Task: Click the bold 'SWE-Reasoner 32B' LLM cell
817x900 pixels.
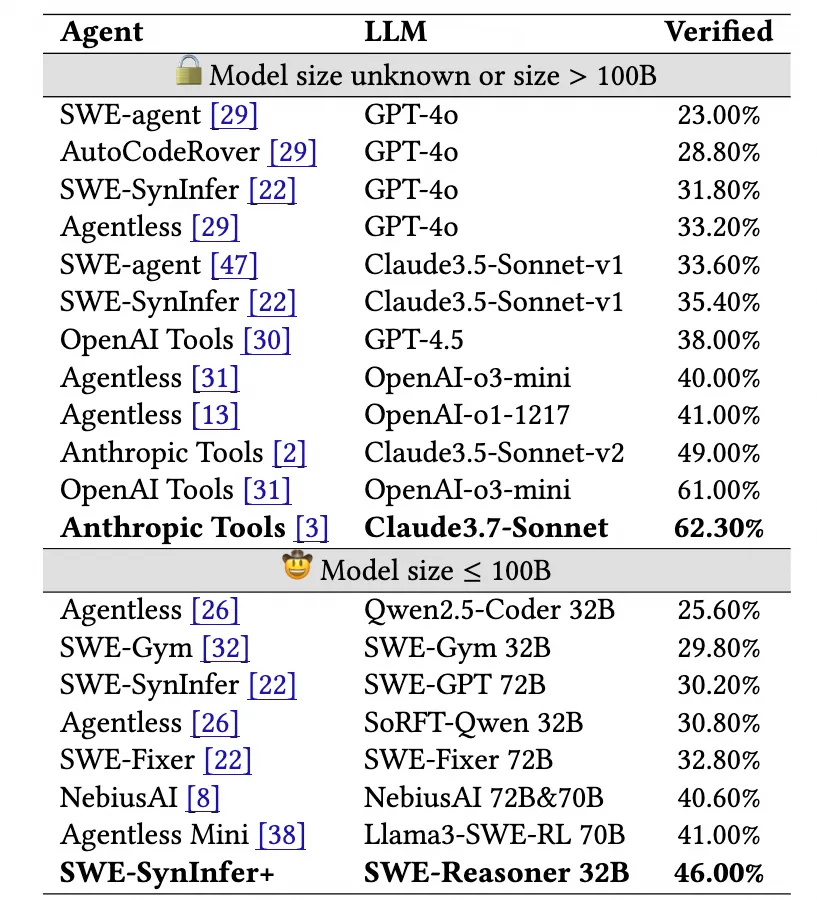Action: tap(497, 873)
